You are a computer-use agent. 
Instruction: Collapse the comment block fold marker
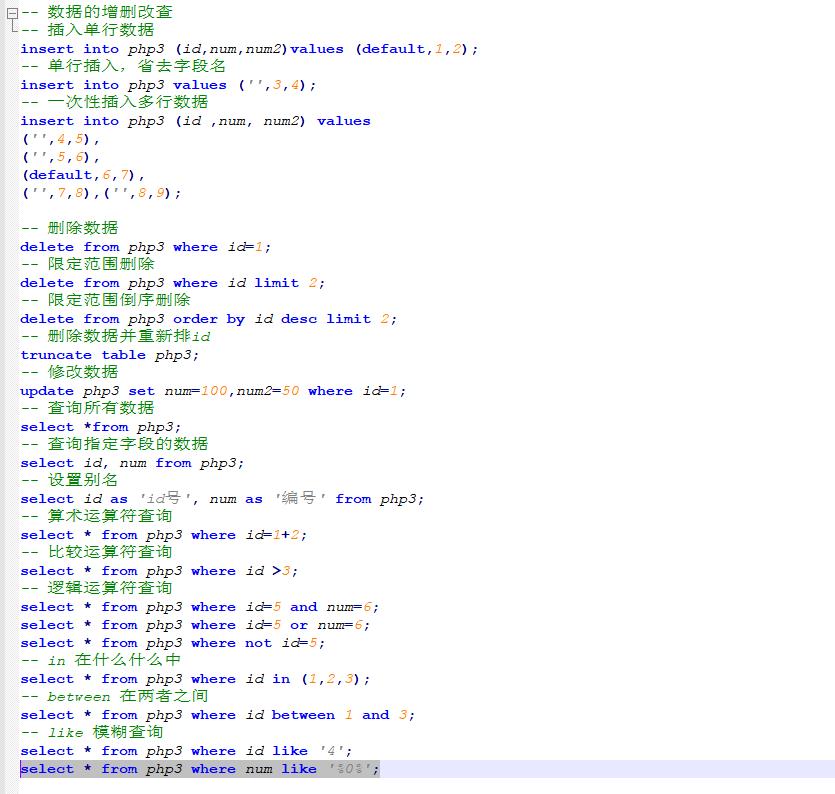(12, 13)
